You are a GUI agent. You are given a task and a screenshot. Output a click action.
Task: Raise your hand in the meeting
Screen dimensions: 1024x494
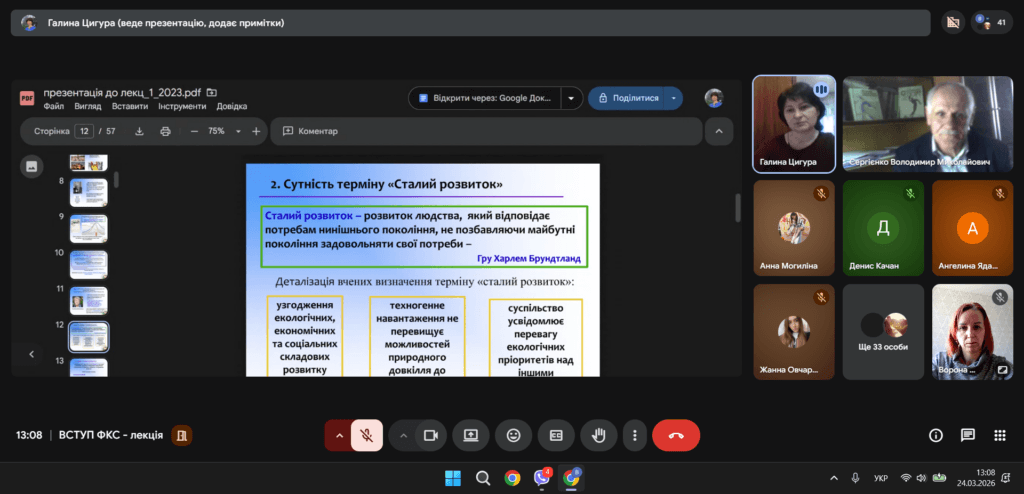[x=599, y=435]
